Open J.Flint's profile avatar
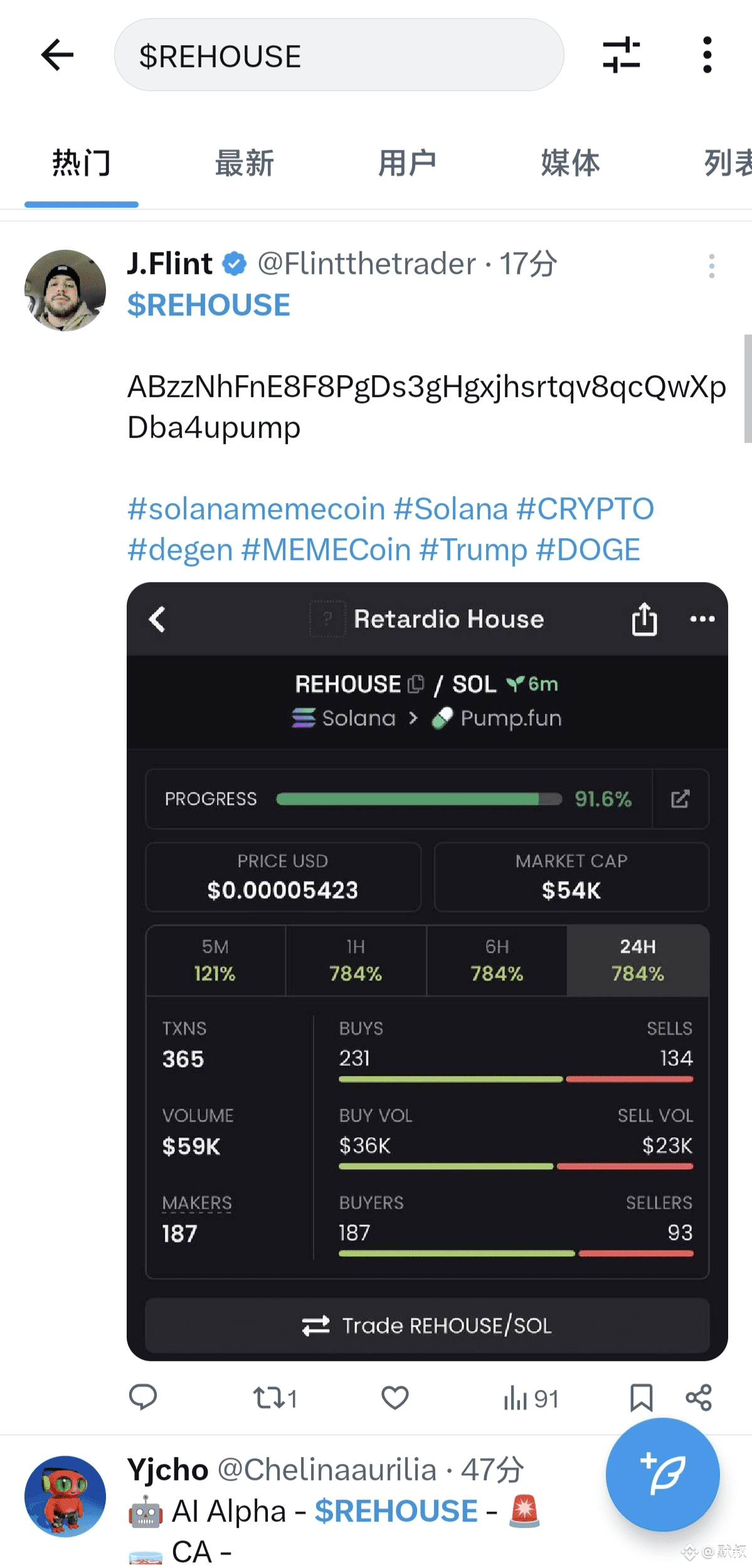The height and width of the screenshot is (1568, 752). click(65, 290)
